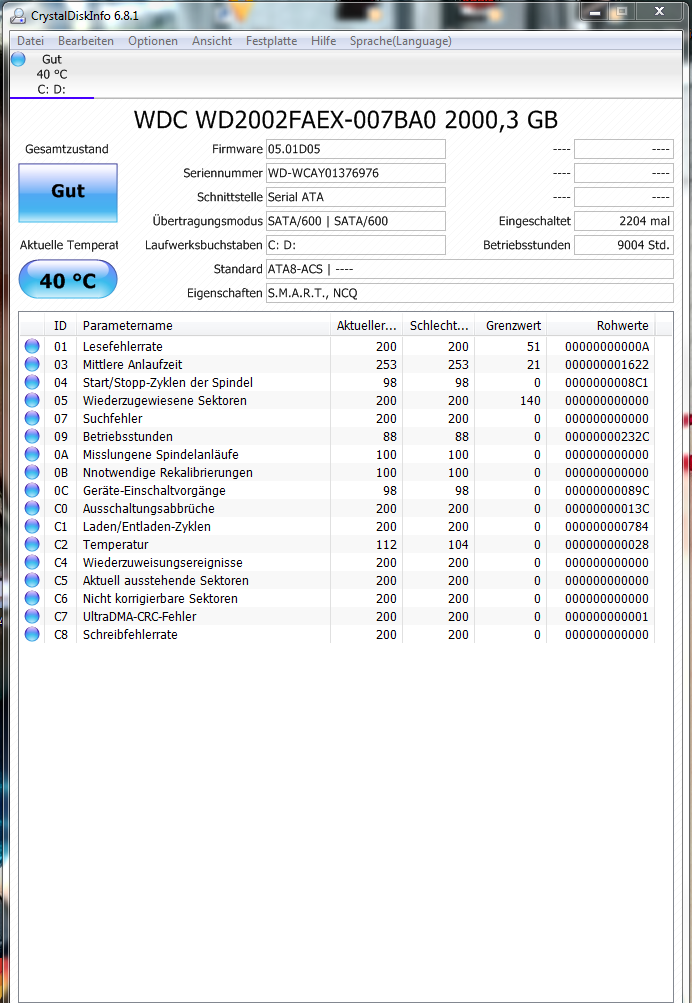Viewport: 692px width, 1003px height.
Task: Click status icon of Nicht korrigierbare Sektoren row
Action: pos(32,598)
